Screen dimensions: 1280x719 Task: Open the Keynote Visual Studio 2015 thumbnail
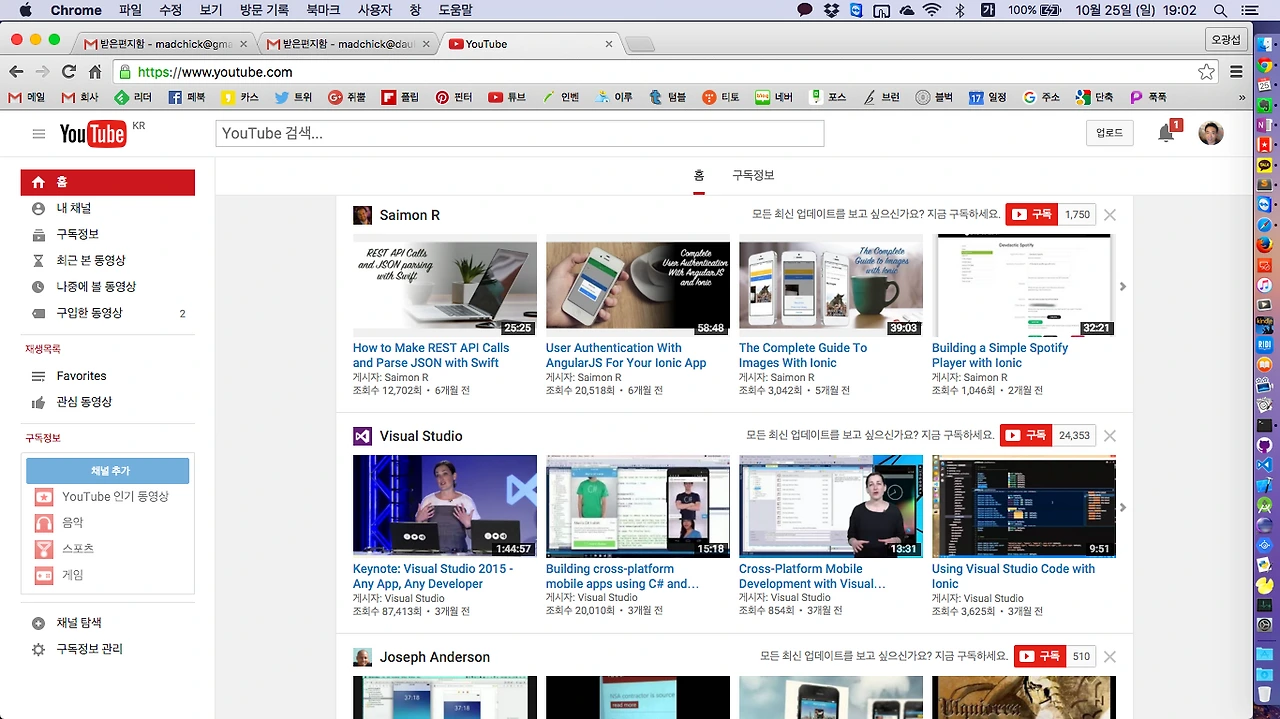coord(444,506)
